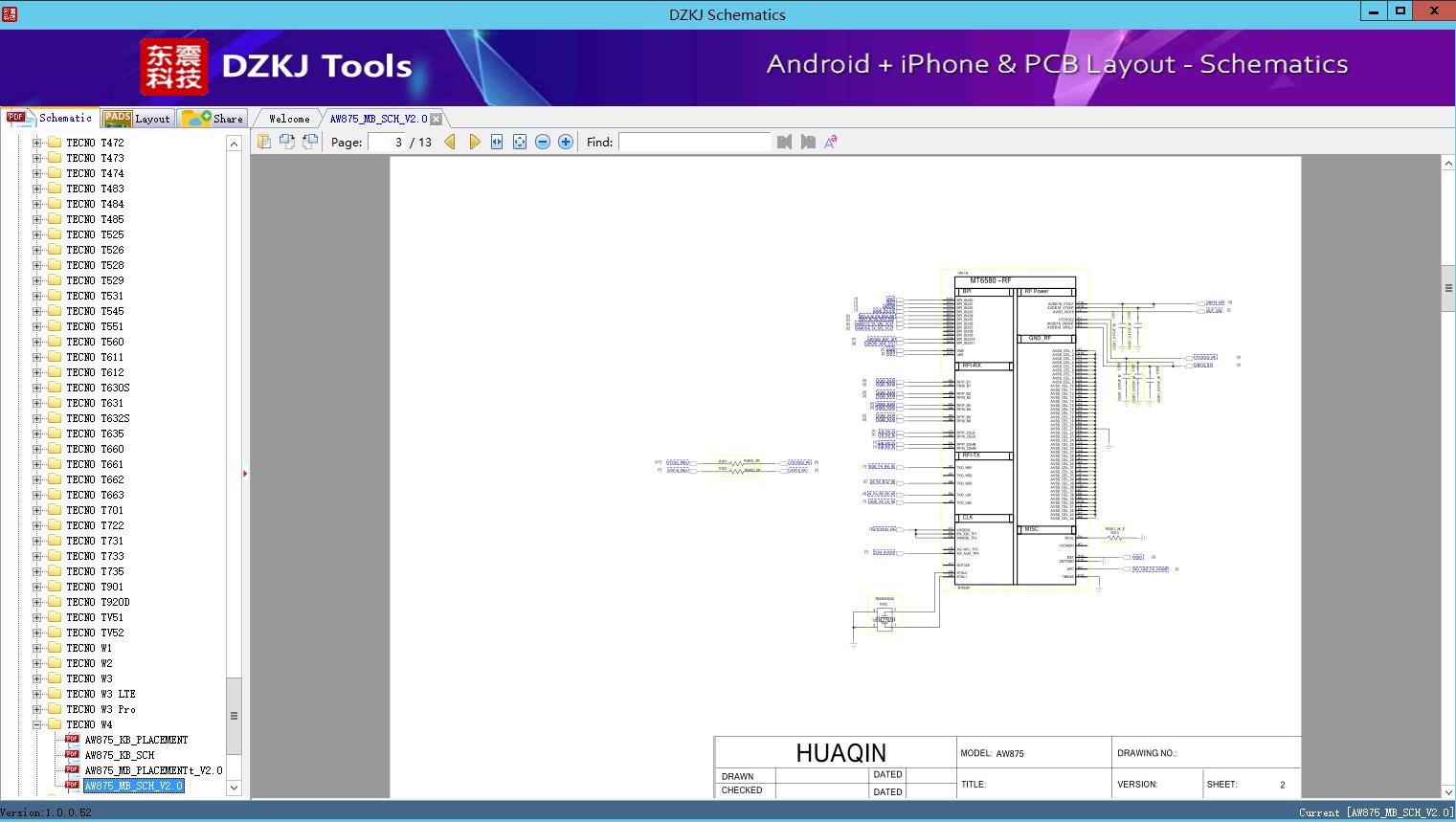Click the copy pages icon in toolbar
Viewport: 1456px width, 822px height.
(x=264, y=142)
